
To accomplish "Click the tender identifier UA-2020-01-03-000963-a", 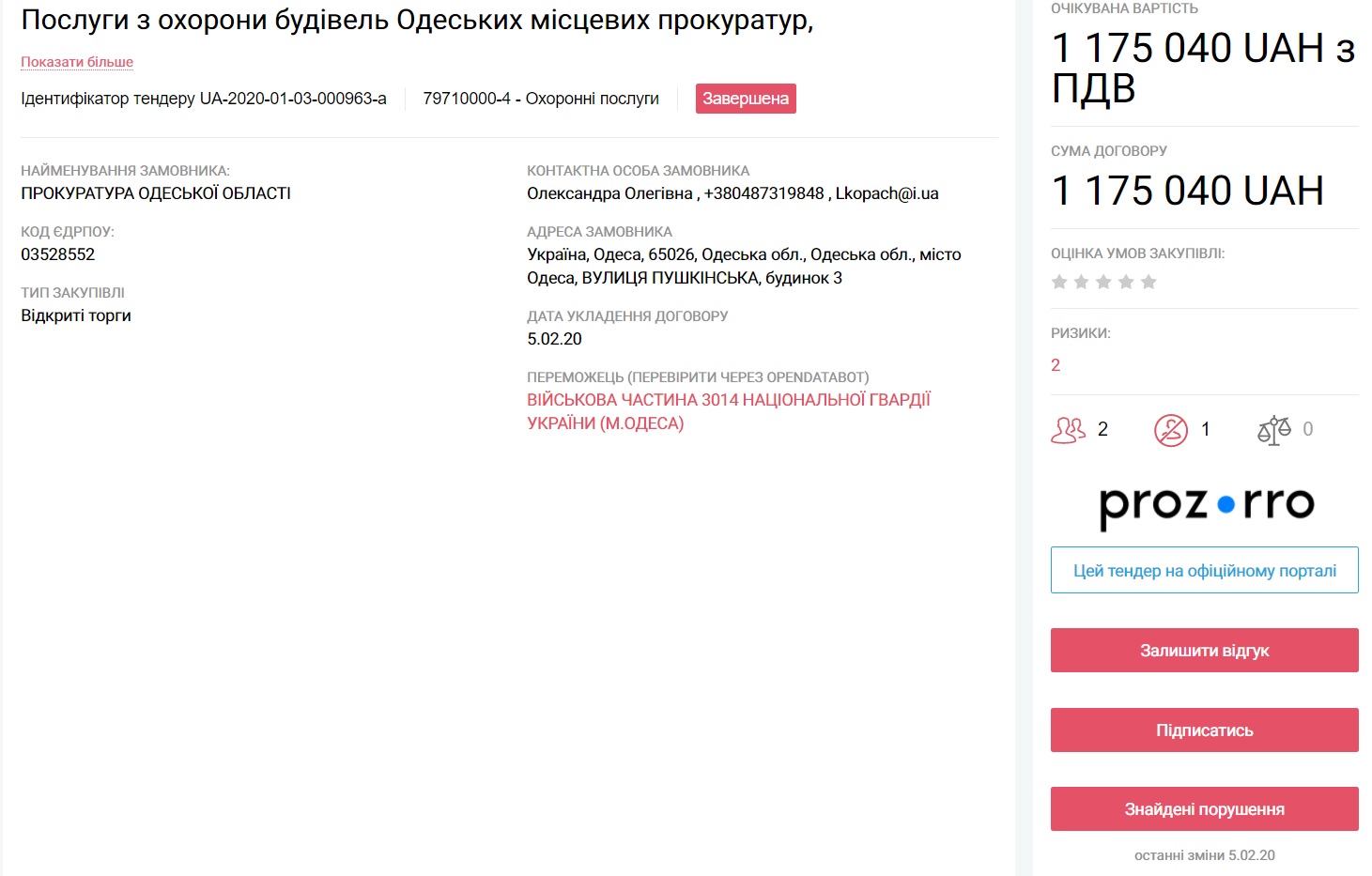I will (292, 99).
